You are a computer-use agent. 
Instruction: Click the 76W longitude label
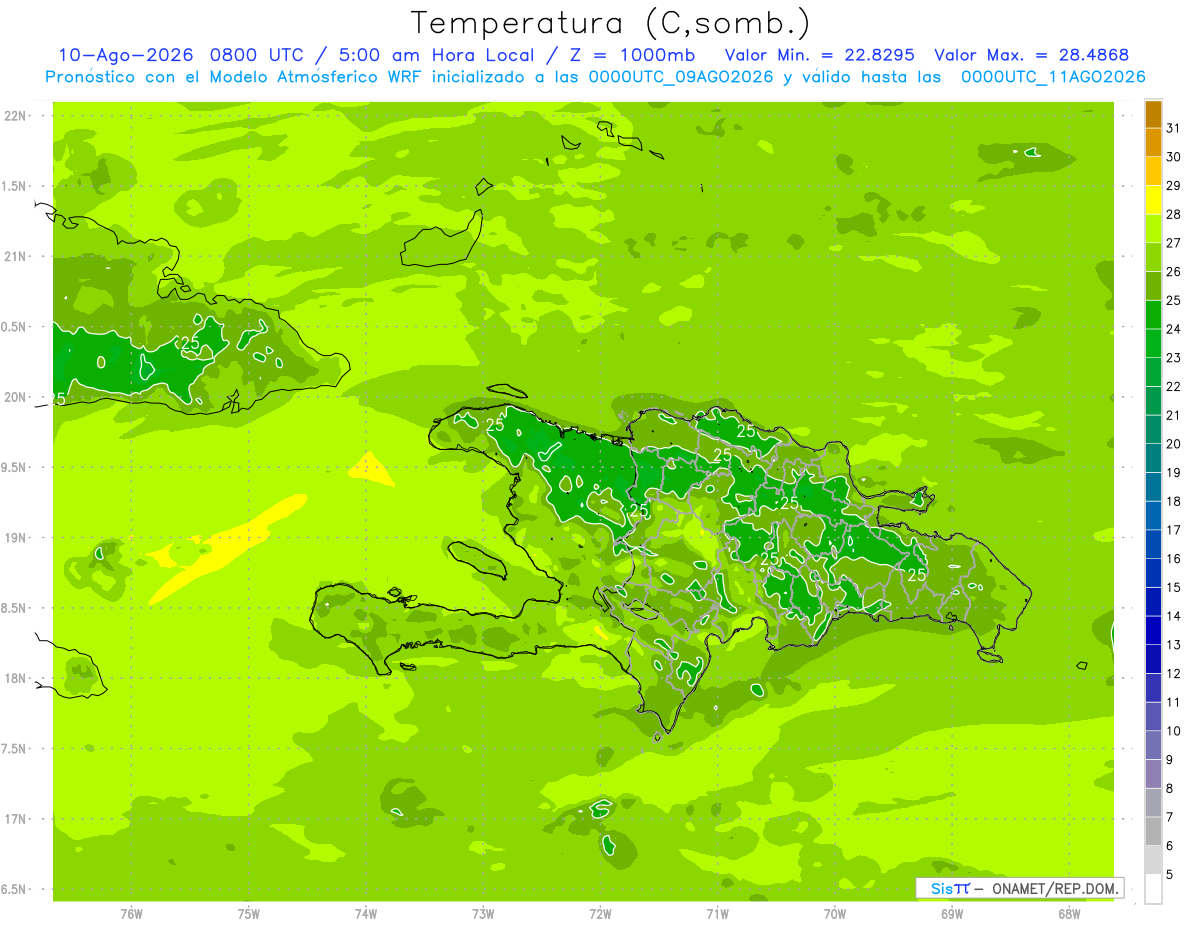click(131, 914)
